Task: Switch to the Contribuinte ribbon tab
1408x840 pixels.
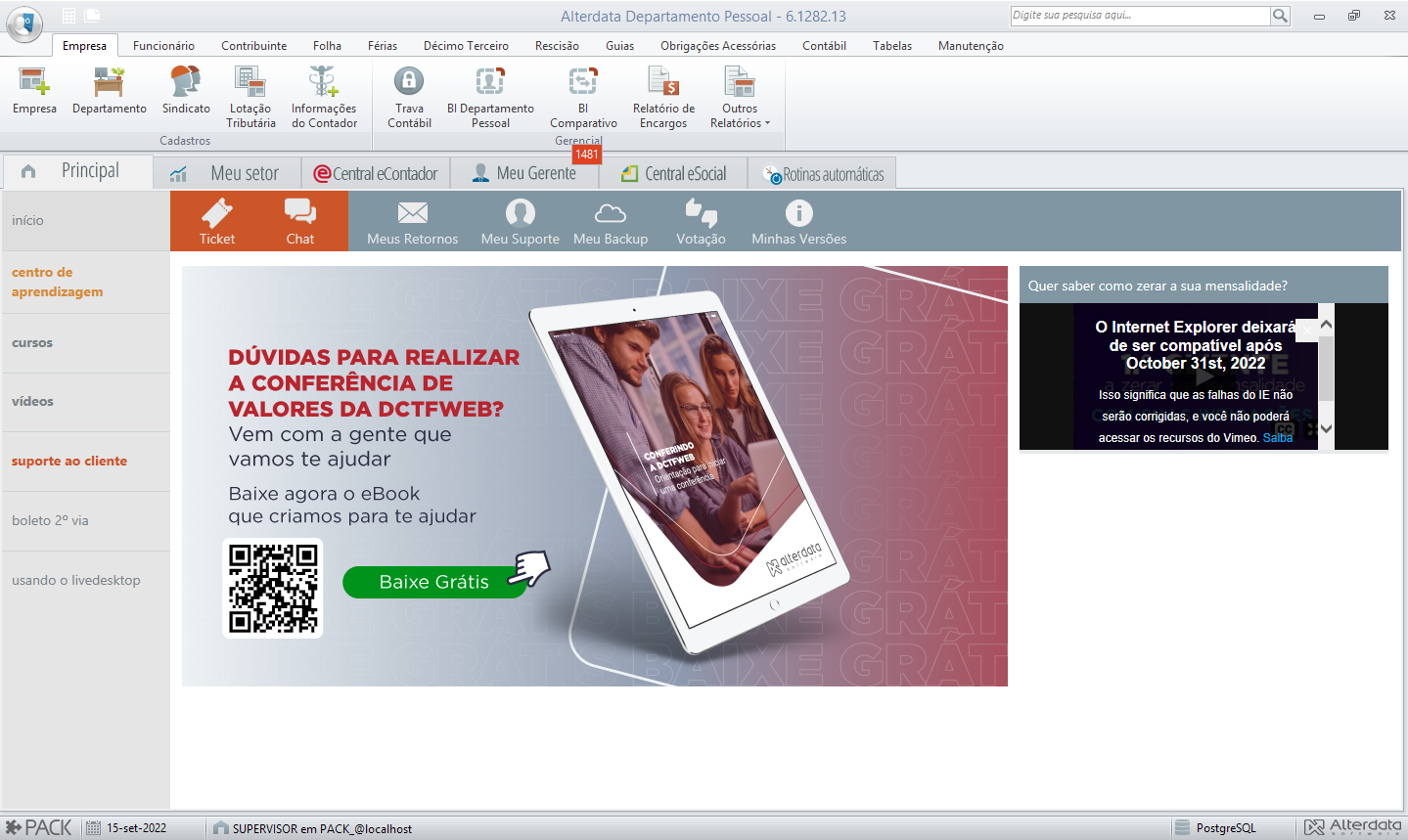Action: point(254,46)
